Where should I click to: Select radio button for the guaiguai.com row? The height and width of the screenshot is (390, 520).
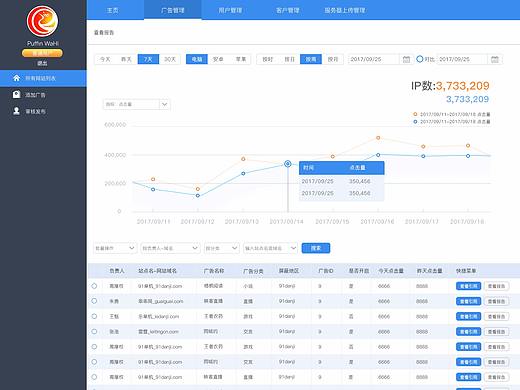[94, 301]
